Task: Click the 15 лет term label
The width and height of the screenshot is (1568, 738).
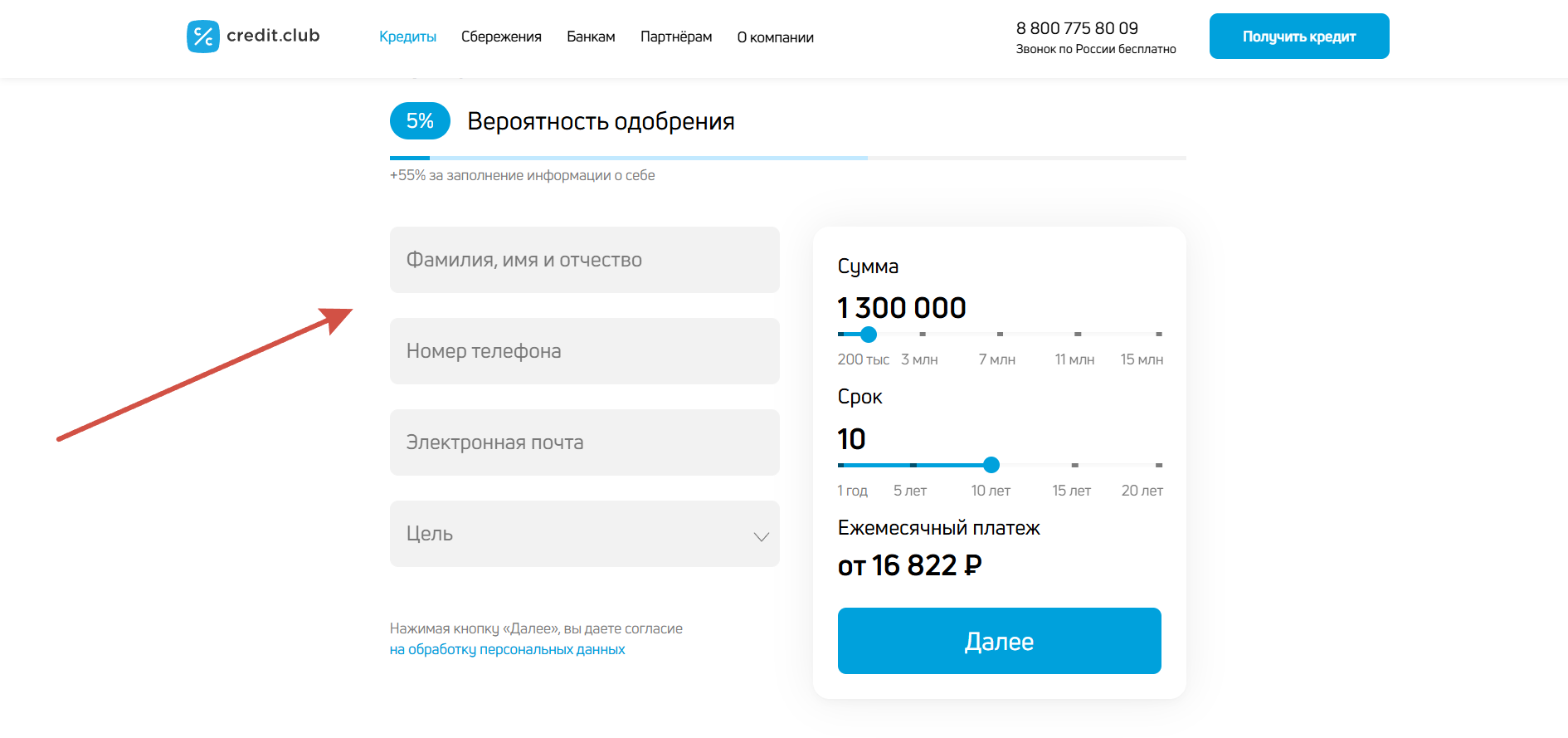Action: (x=1072, y=491)
